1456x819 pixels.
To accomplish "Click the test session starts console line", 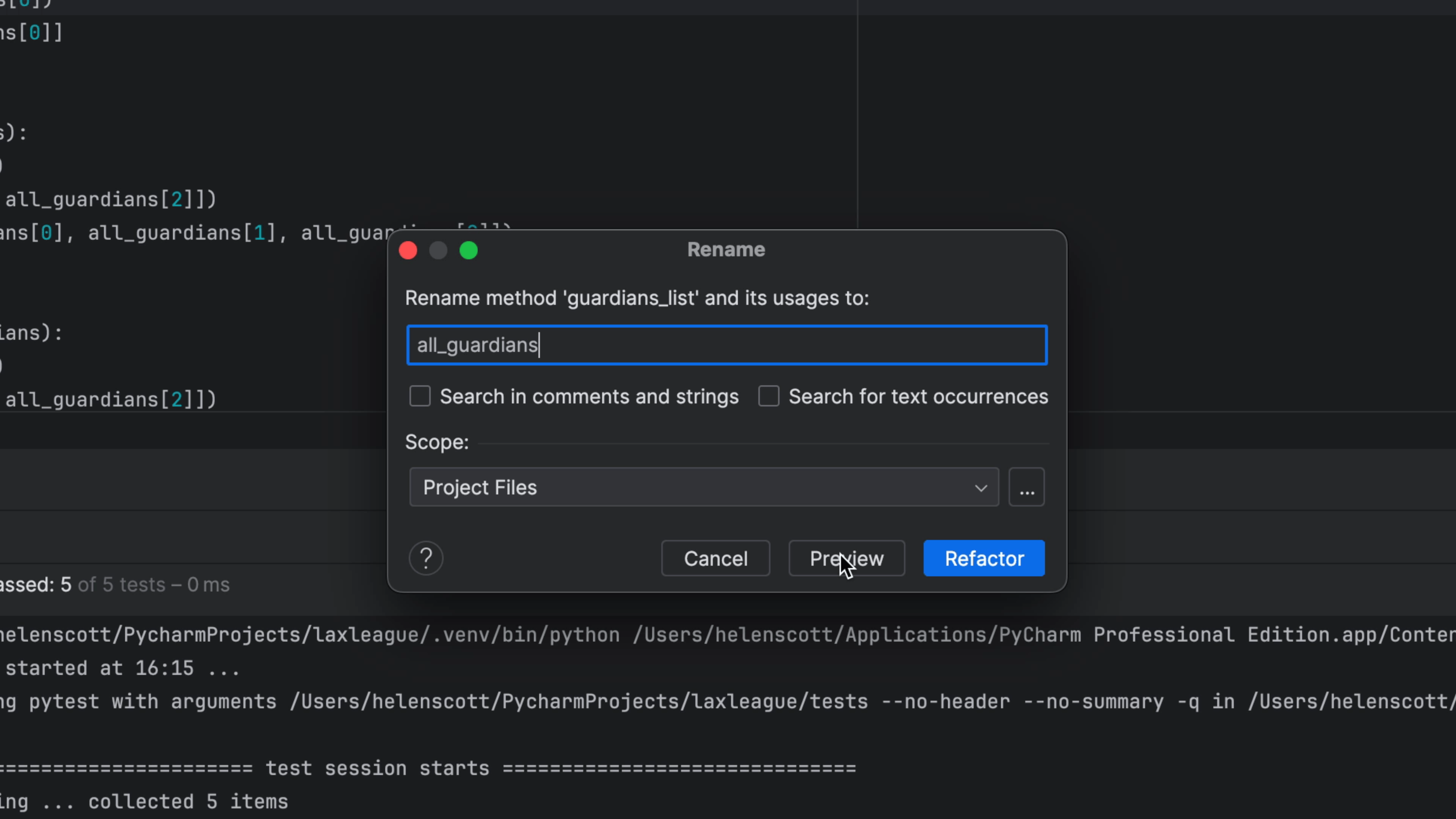I will [x=378, y=769].
